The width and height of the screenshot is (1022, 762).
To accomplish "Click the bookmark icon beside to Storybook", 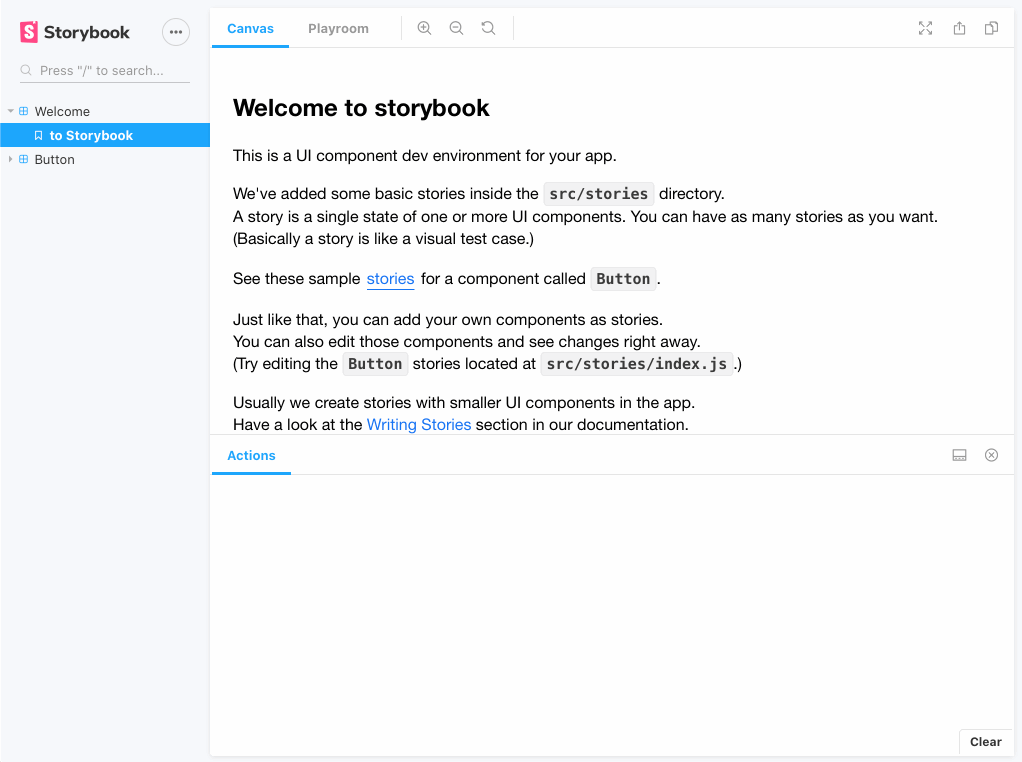I will coord(38,136).
